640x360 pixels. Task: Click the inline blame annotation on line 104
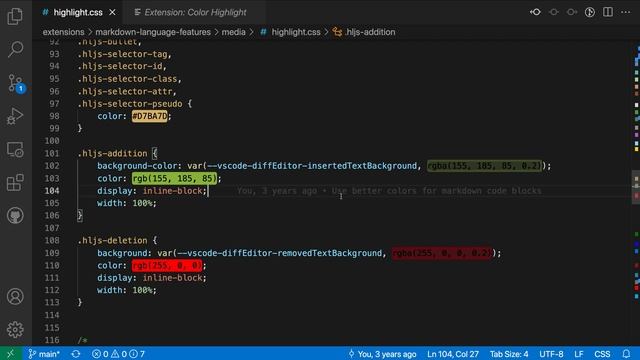[x=389, y=191]
